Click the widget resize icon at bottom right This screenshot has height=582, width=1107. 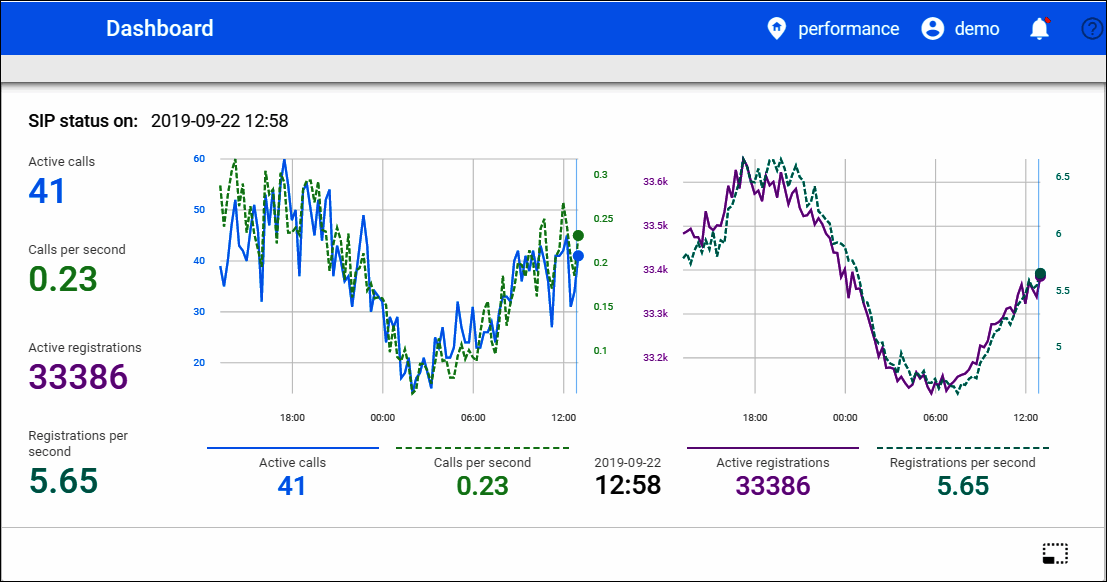[1055, 553]
